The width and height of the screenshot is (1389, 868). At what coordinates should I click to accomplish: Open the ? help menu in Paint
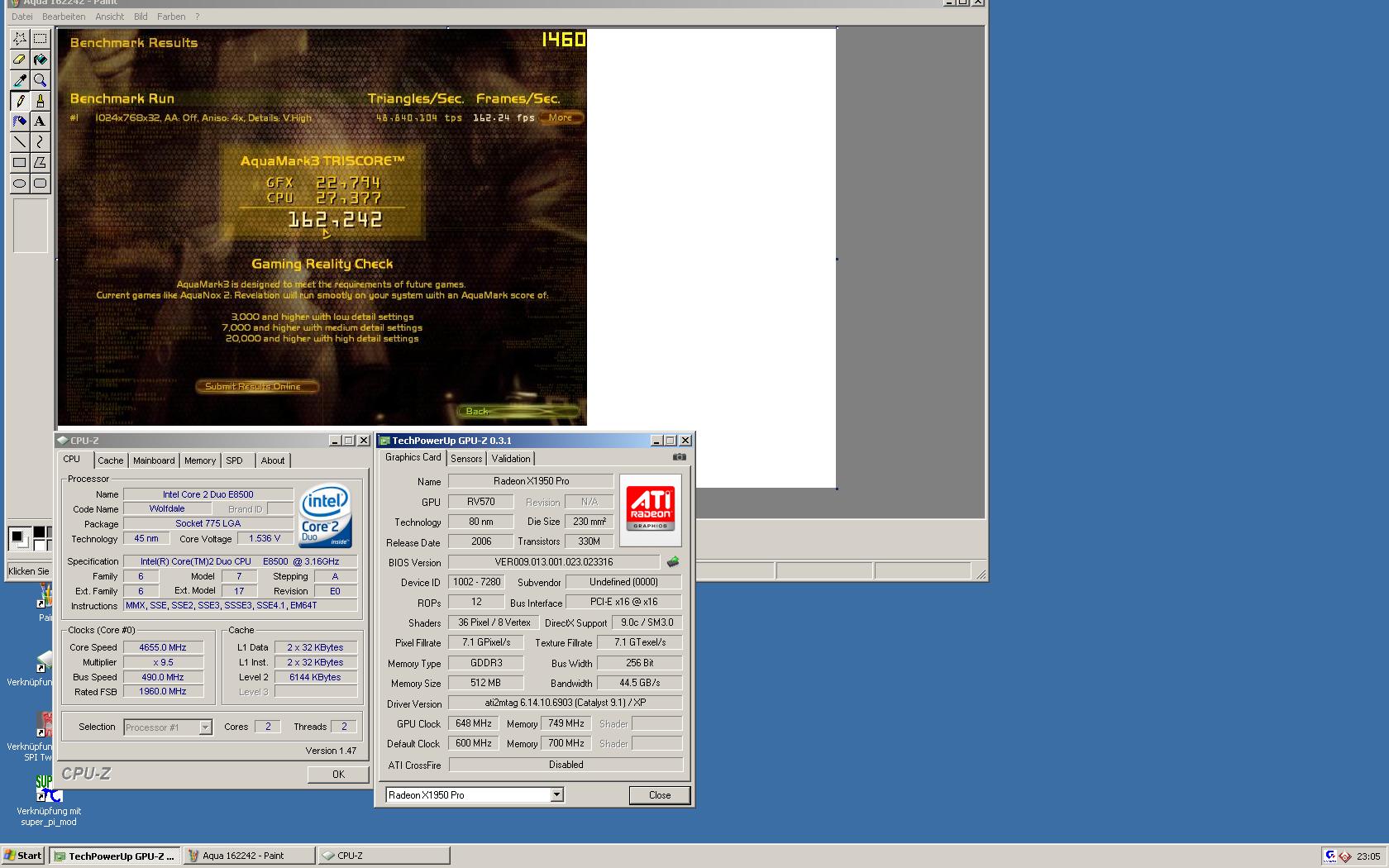tap(197, 17)
